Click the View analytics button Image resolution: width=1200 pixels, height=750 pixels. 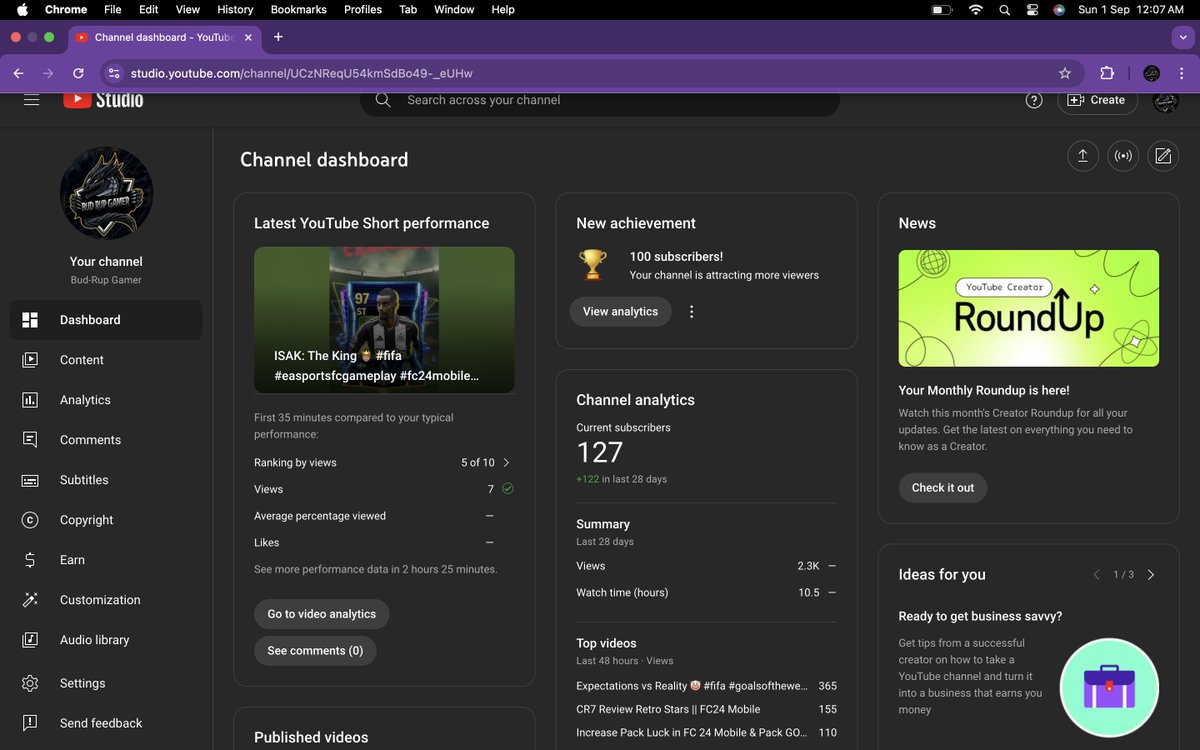coord(620,312)
